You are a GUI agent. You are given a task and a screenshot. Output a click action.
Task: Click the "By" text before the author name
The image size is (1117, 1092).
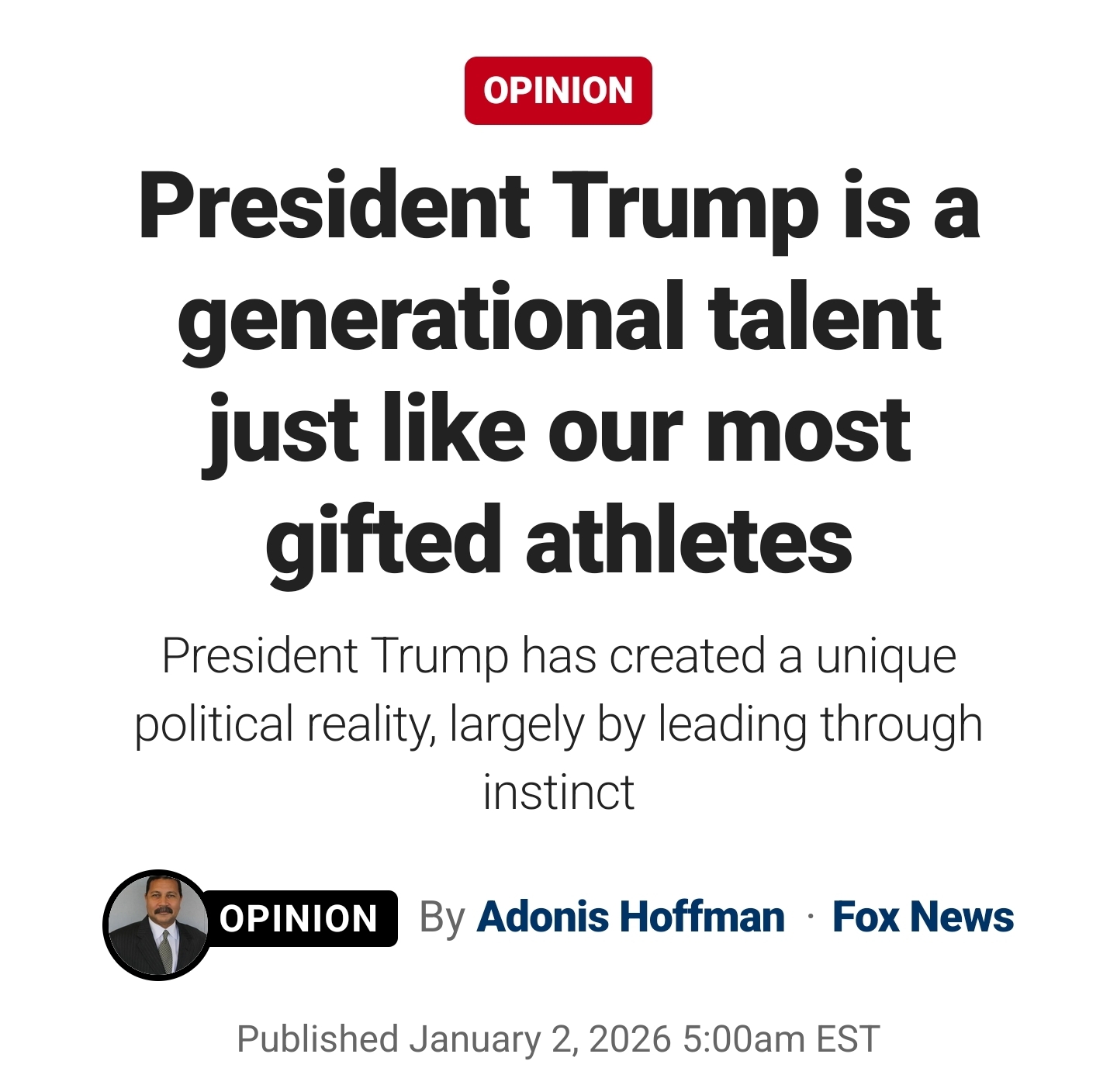(x=441, y=917)
